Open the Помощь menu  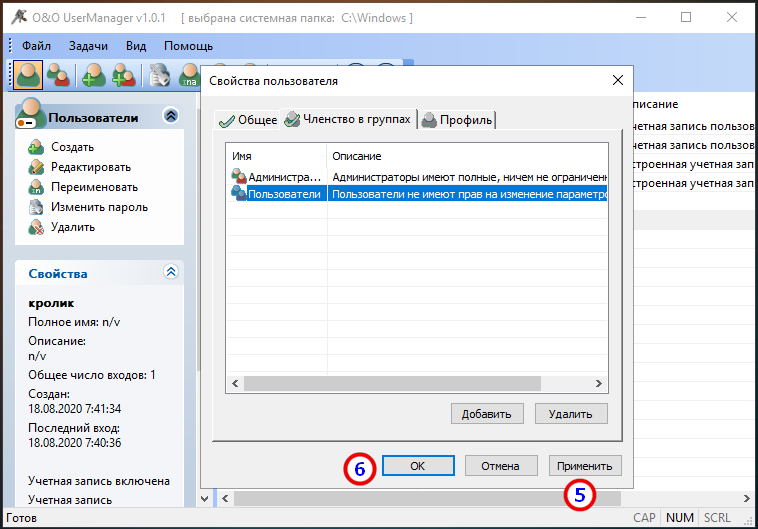(x=188, y=46)
